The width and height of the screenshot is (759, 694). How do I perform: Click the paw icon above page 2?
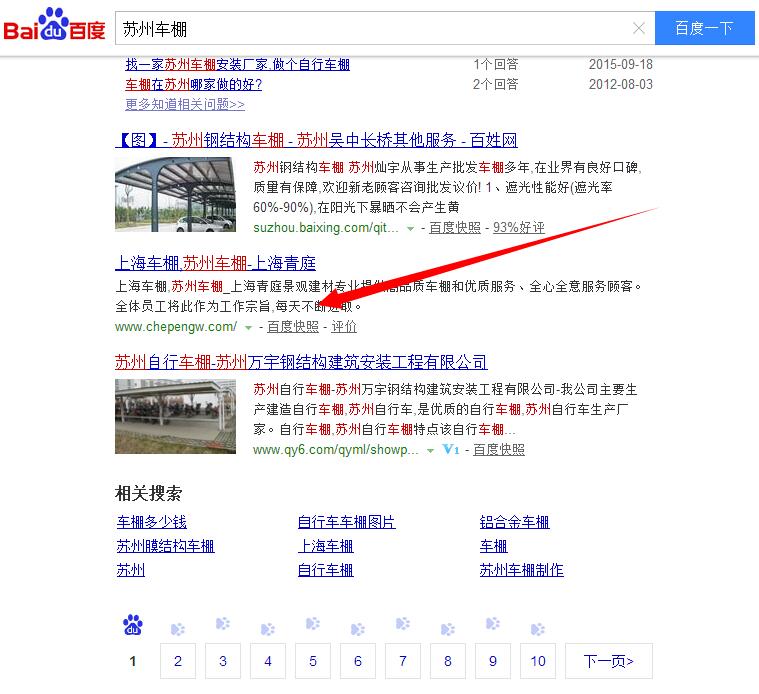178,629
